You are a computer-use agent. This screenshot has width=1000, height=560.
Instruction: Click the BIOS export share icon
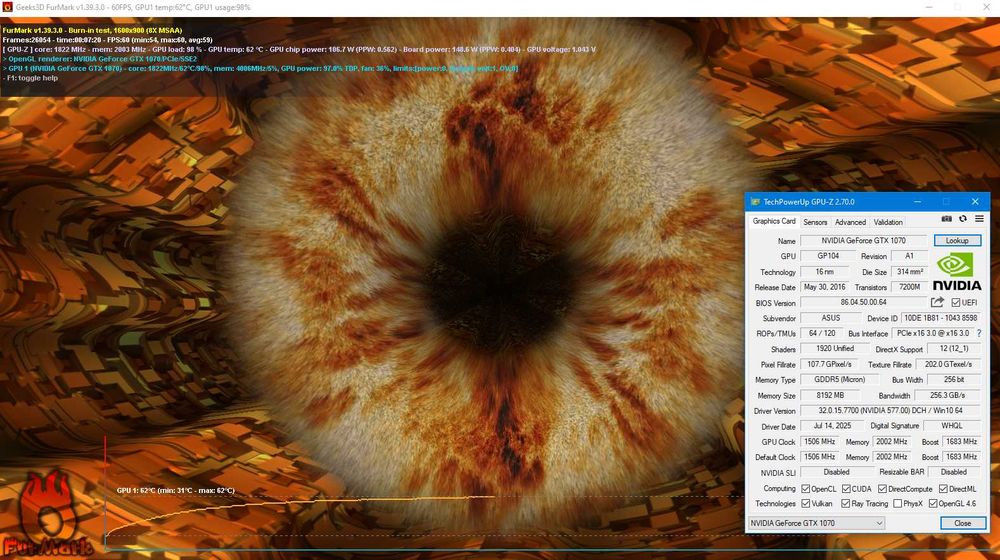pyautogui.click(x=937, y=302)
